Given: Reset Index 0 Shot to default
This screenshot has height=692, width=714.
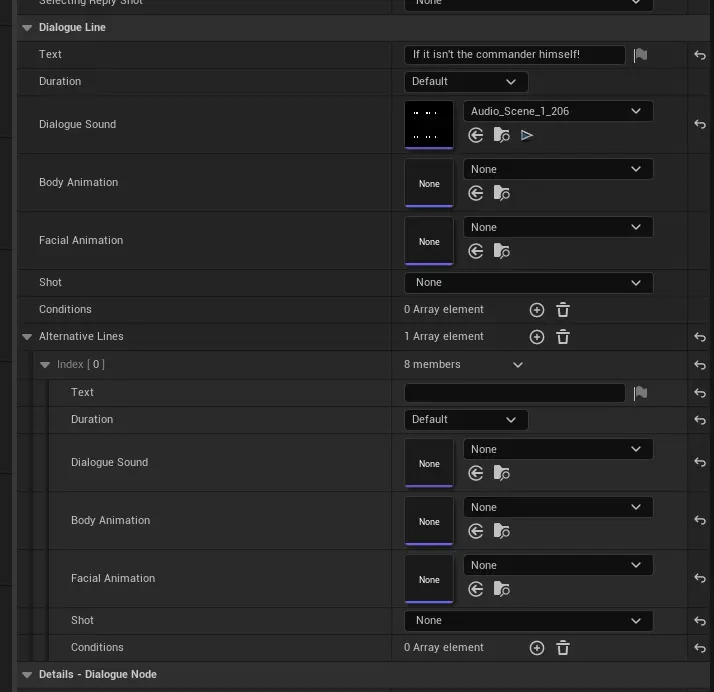Looking at the screenshot, I should click(x=700, y=621).
